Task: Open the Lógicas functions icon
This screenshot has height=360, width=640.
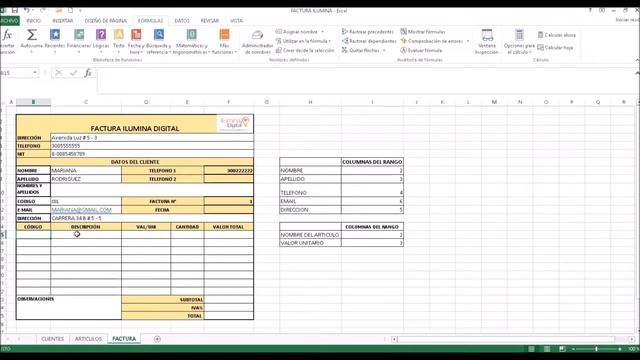Action: pyautogui.click(x=101, y=35)
